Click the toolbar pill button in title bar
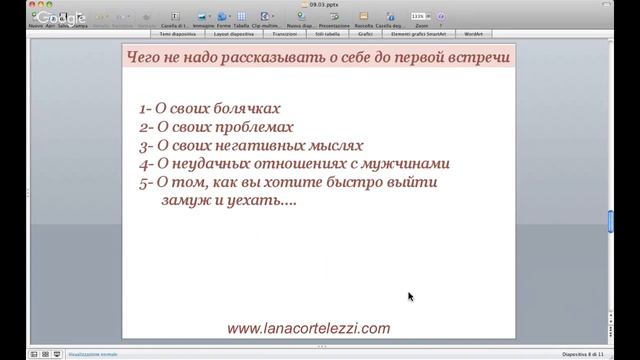The height and width of the screenshot is (360, 640). [x=606, y=4]
